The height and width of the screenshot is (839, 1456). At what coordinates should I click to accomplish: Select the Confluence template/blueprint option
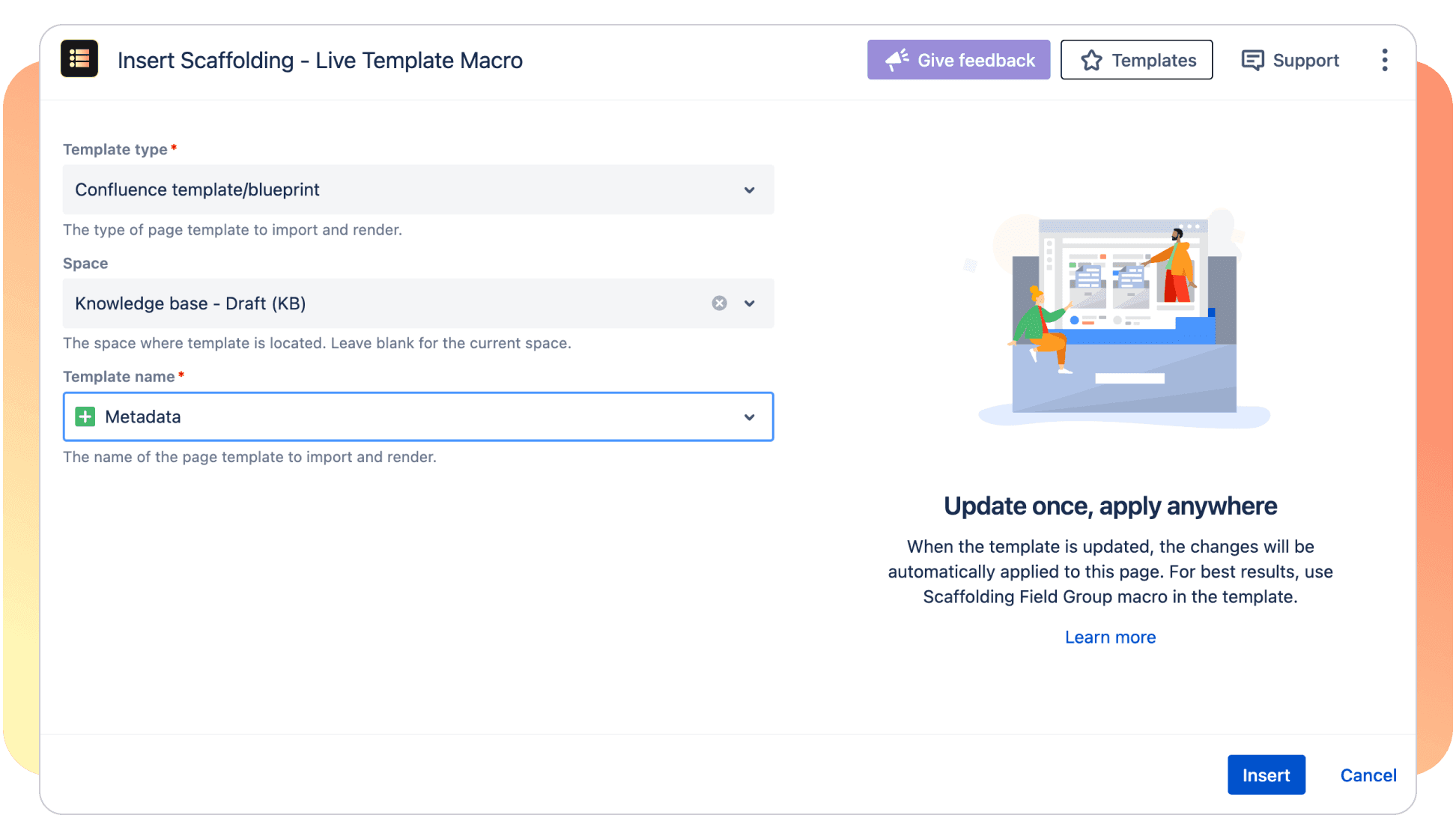(418, 189)
